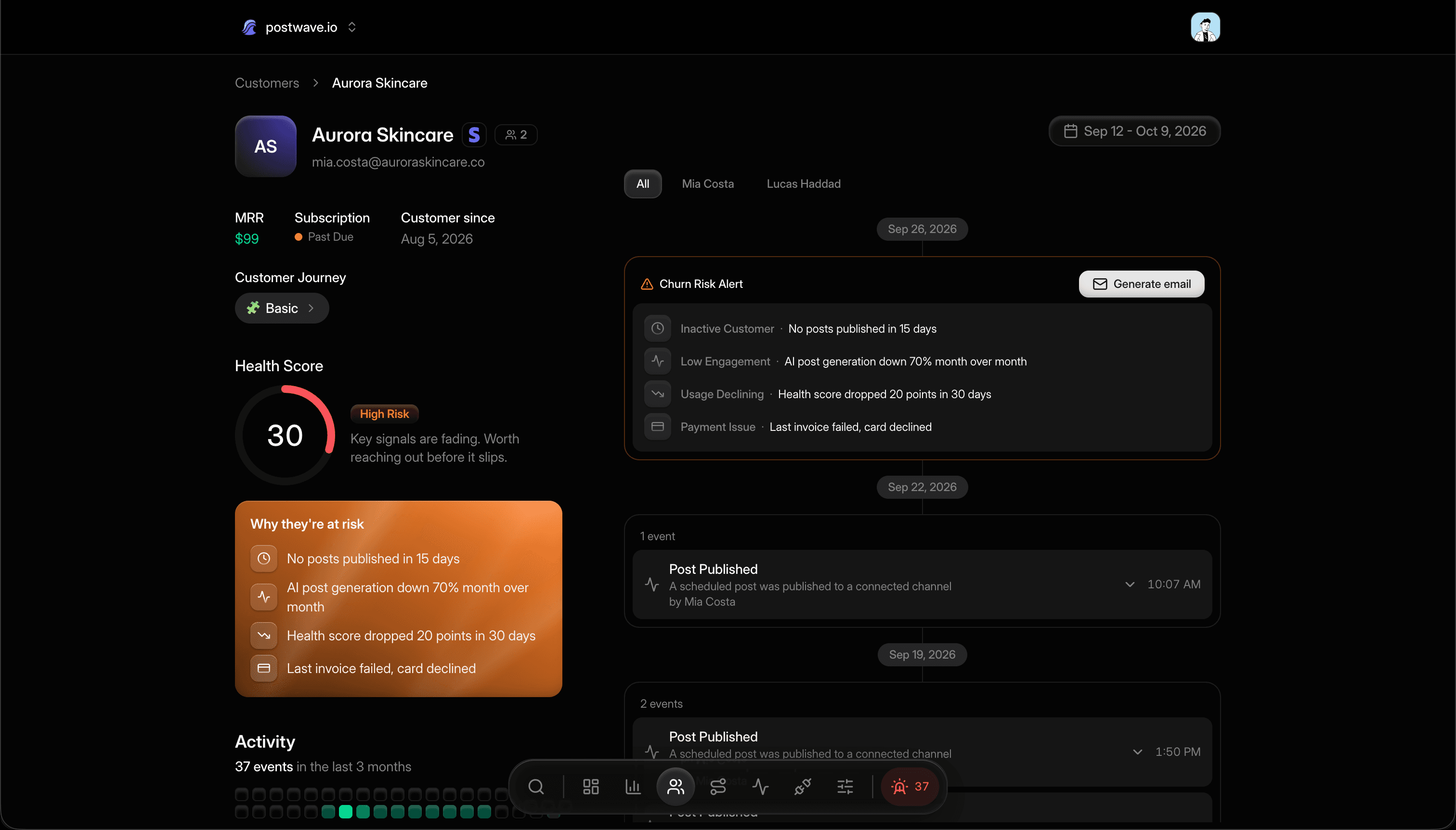Click the Aurora Skincare breadcrumb

380,83
